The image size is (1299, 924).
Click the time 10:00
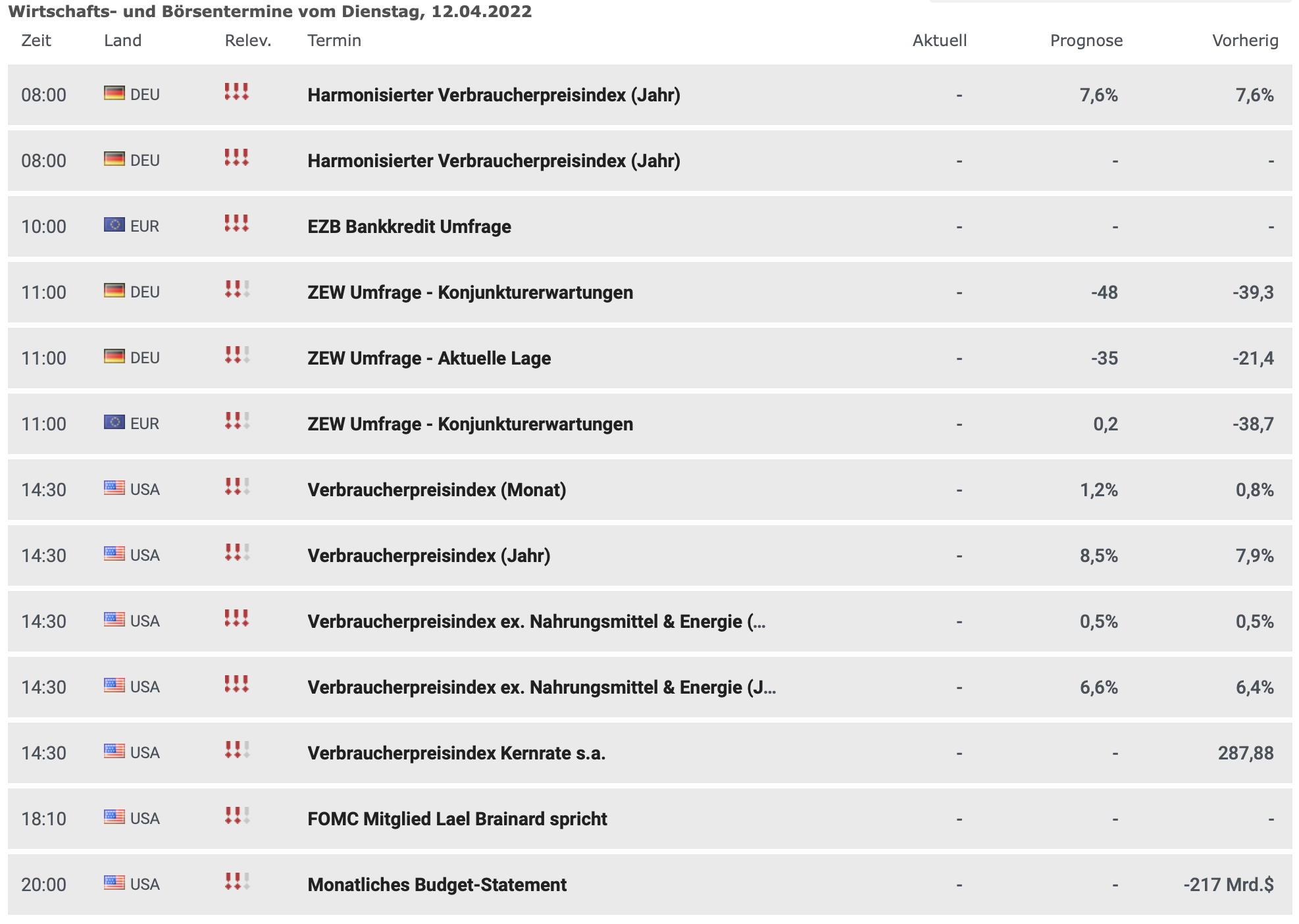tap(43, 226)
